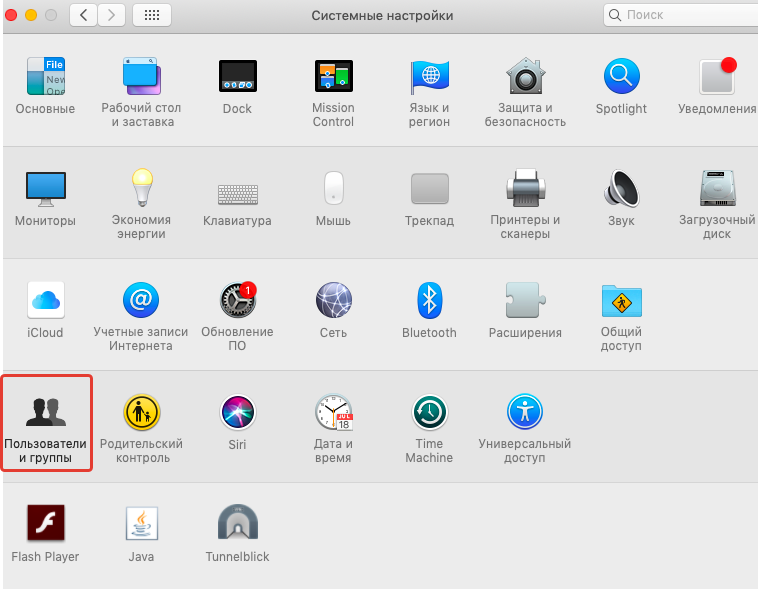Screen dimensions: 758x589
Task: Open the Клавиатура preferences
Action: click(237, 194)
